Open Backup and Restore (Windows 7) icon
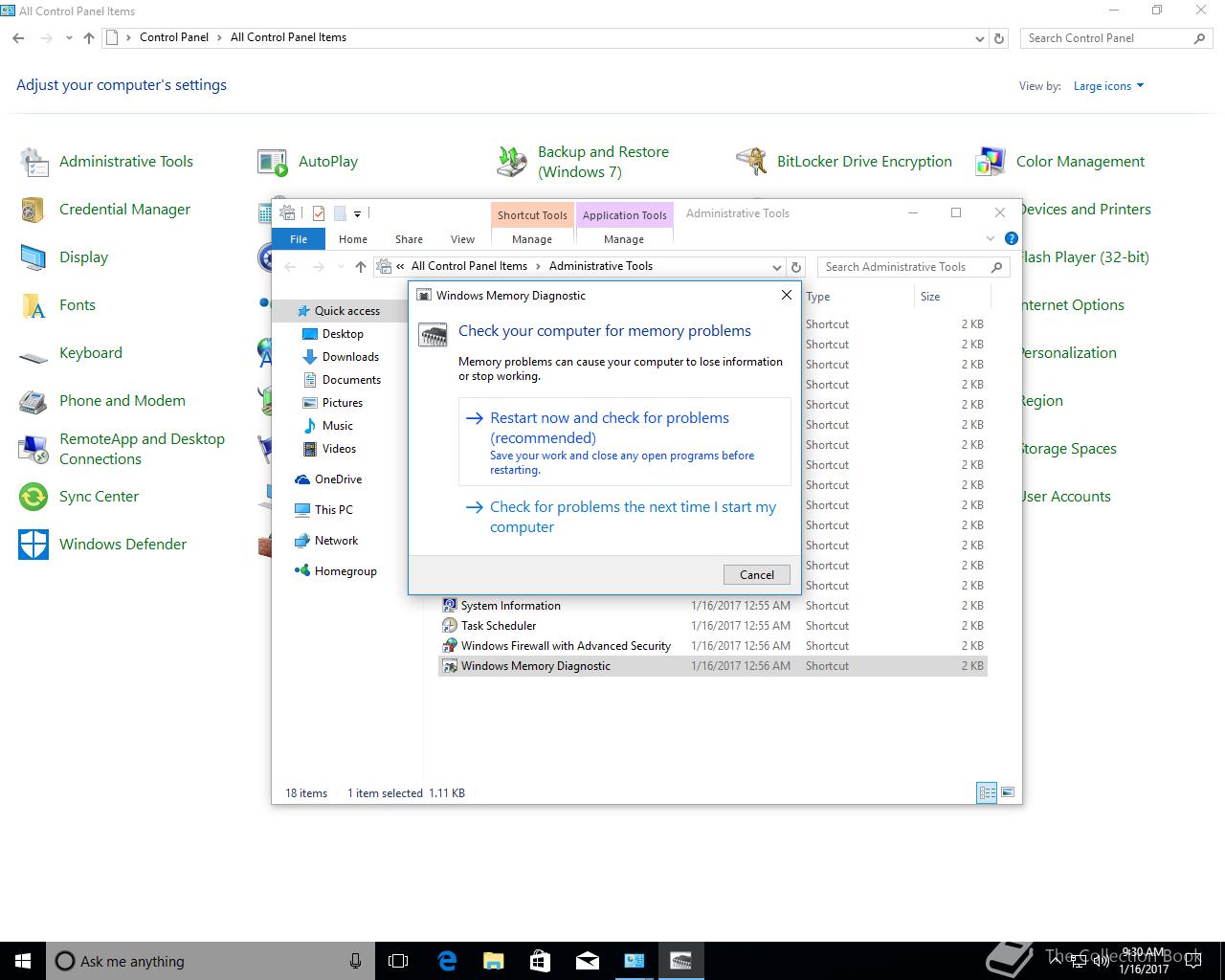The width and height of the screenshot is (1225, 980). click(512, 162)
